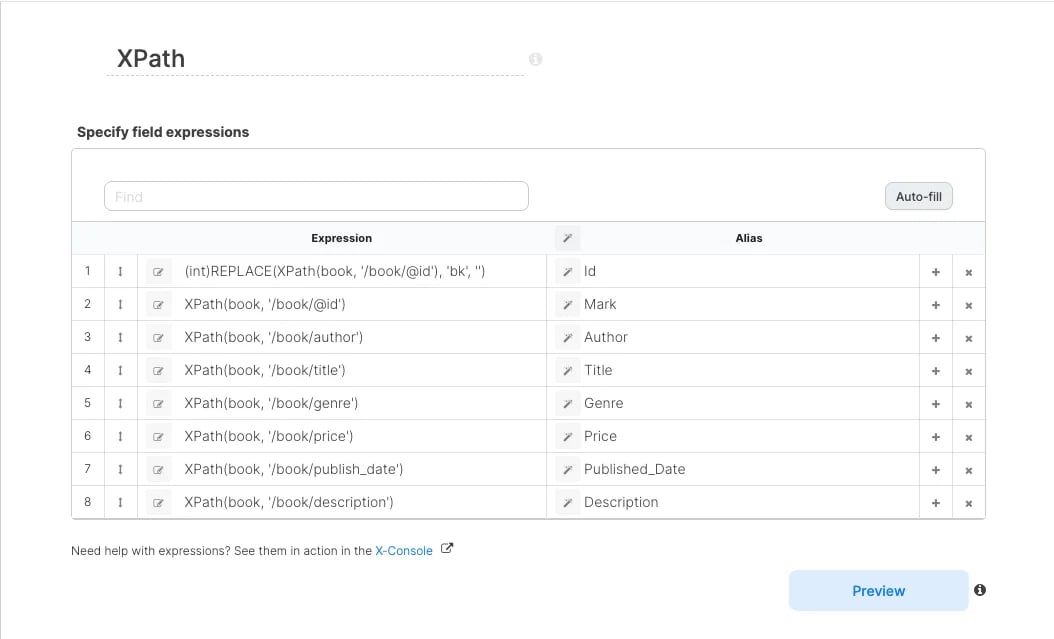The height and width of the screenshot is (639, 1054).
Task: Click the info icon beside the XPath title
Action: click(535, 59)
